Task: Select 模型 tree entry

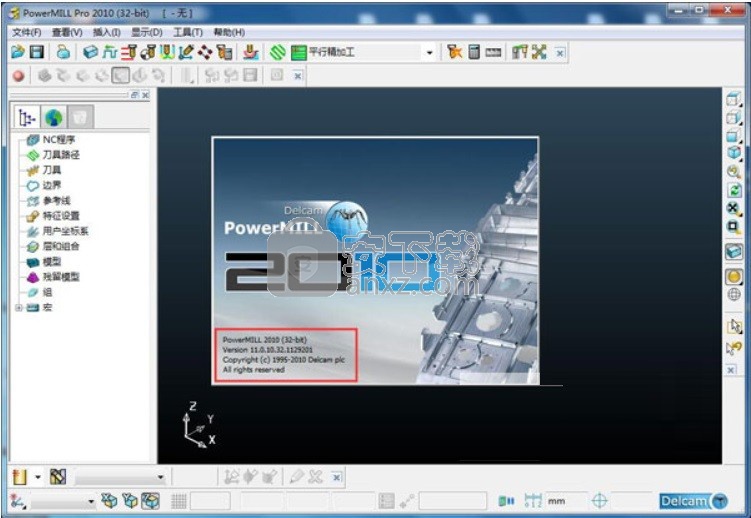Action: [52, 261]
